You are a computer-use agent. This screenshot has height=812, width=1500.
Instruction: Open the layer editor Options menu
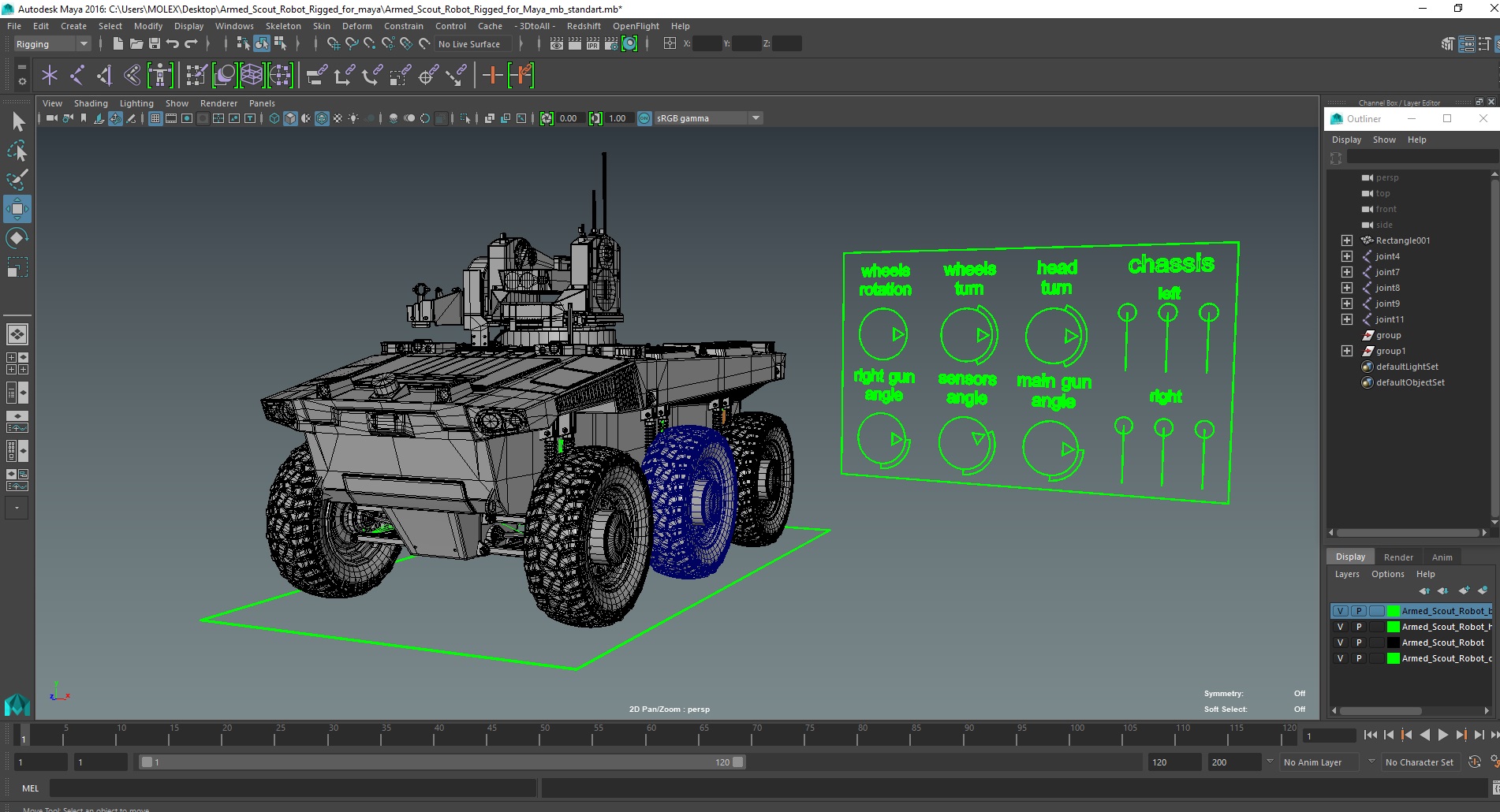click(1387, 574)
